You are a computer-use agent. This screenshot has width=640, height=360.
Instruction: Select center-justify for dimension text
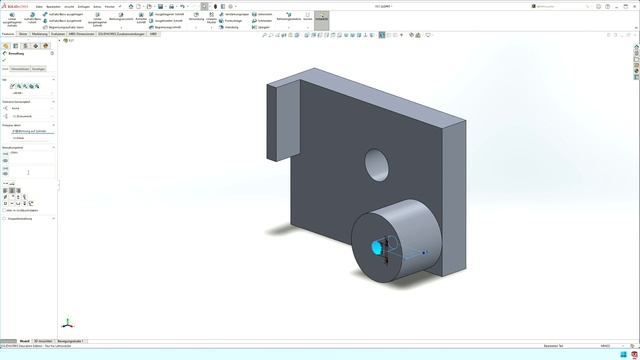[x=12, y=191]
